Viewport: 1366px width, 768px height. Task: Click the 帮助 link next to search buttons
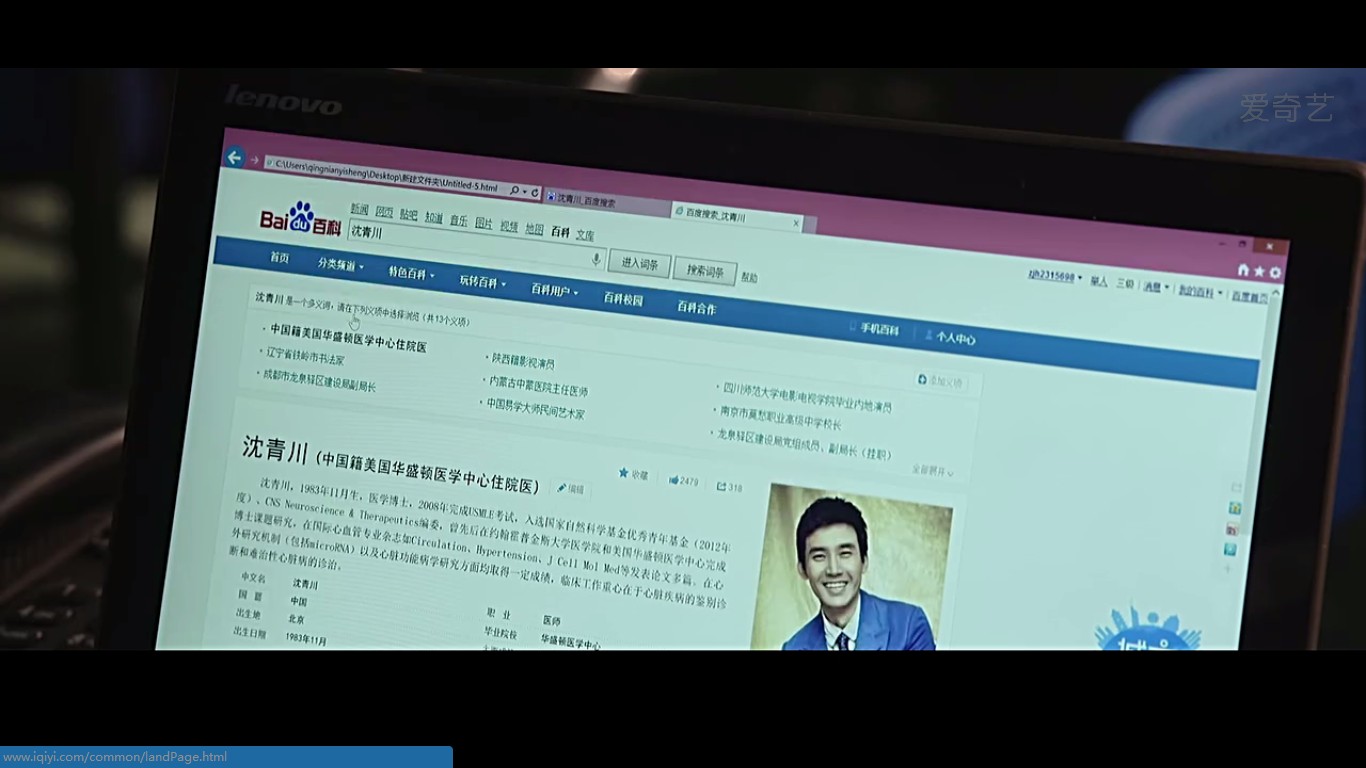[749, 278]
